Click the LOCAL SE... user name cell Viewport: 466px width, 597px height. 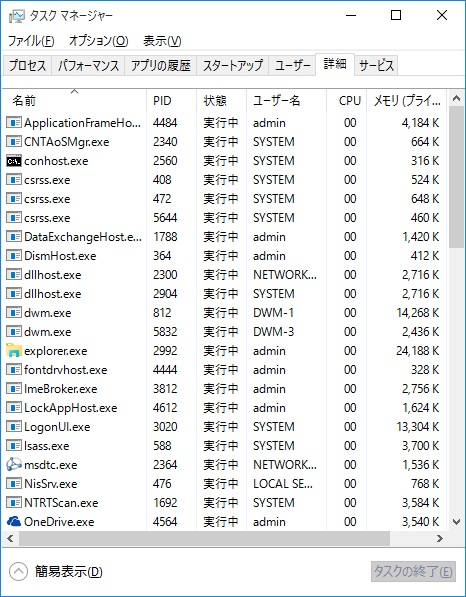282,484
